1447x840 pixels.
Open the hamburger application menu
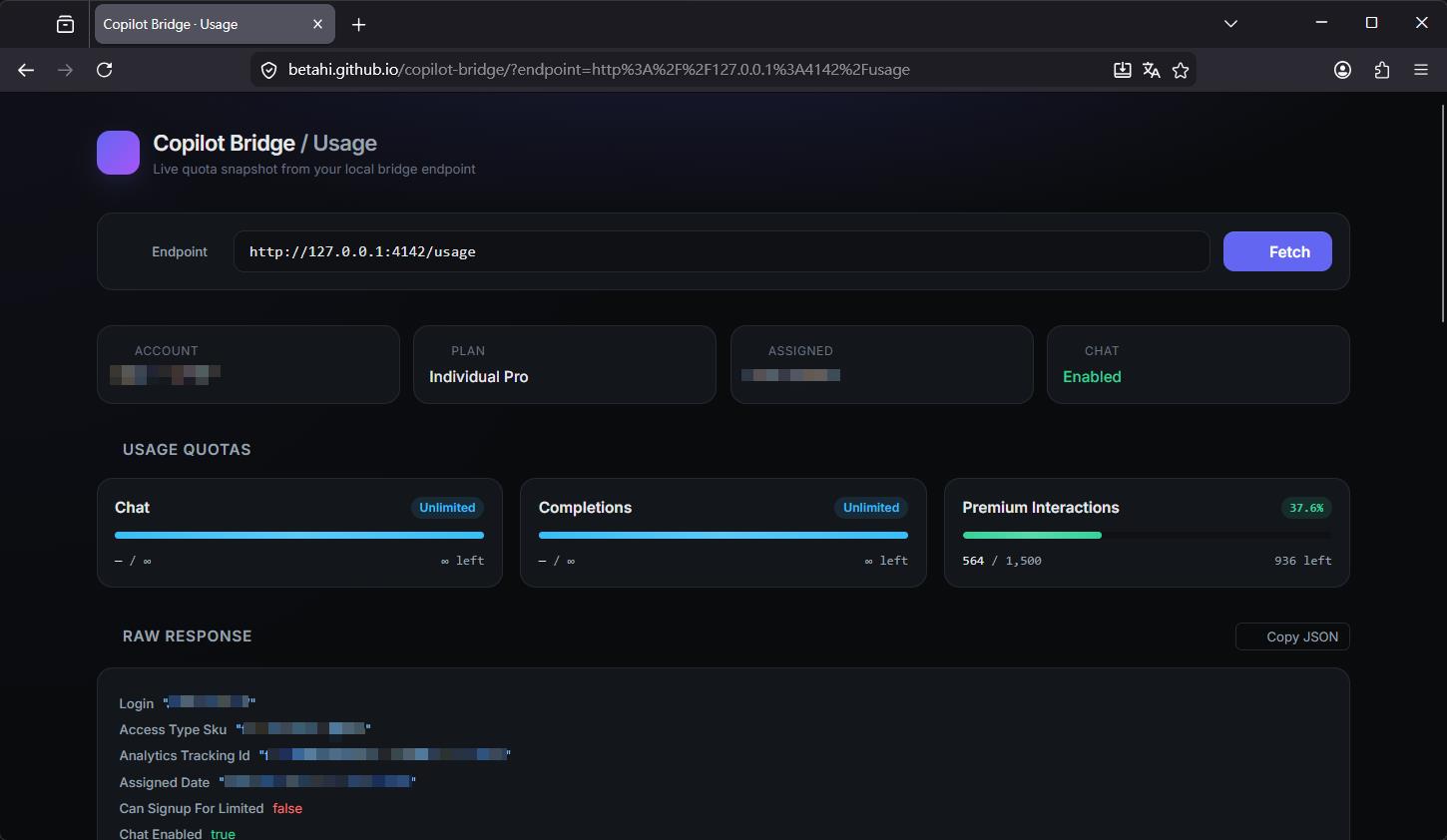click(x=1421, y=70)
